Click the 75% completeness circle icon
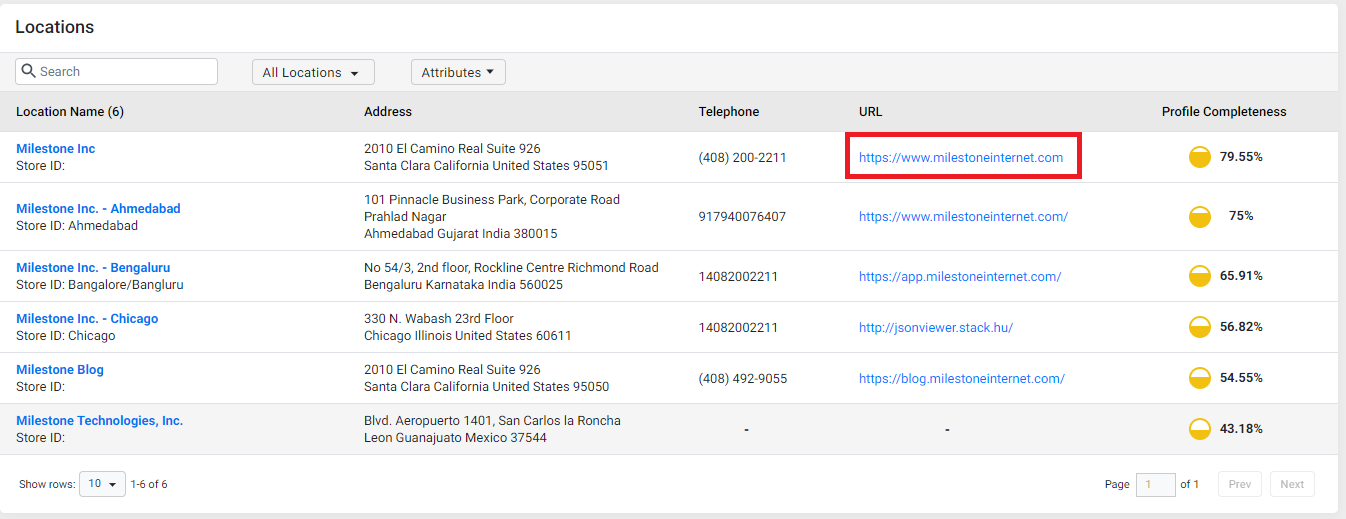Viewport: 1346px width, 519px height. pos(1200,216)
